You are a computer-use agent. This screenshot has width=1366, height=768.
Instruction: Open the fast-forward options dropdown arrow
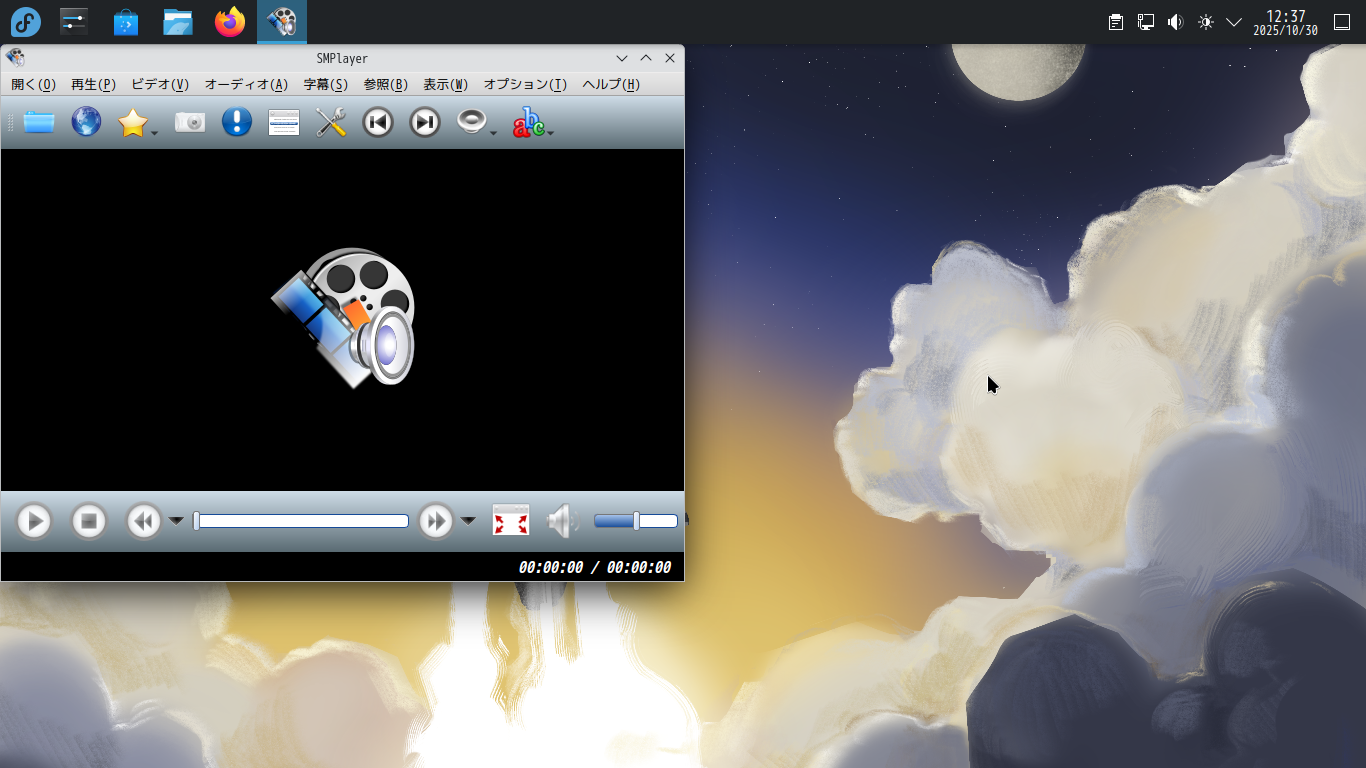click(x=468, y=521)
